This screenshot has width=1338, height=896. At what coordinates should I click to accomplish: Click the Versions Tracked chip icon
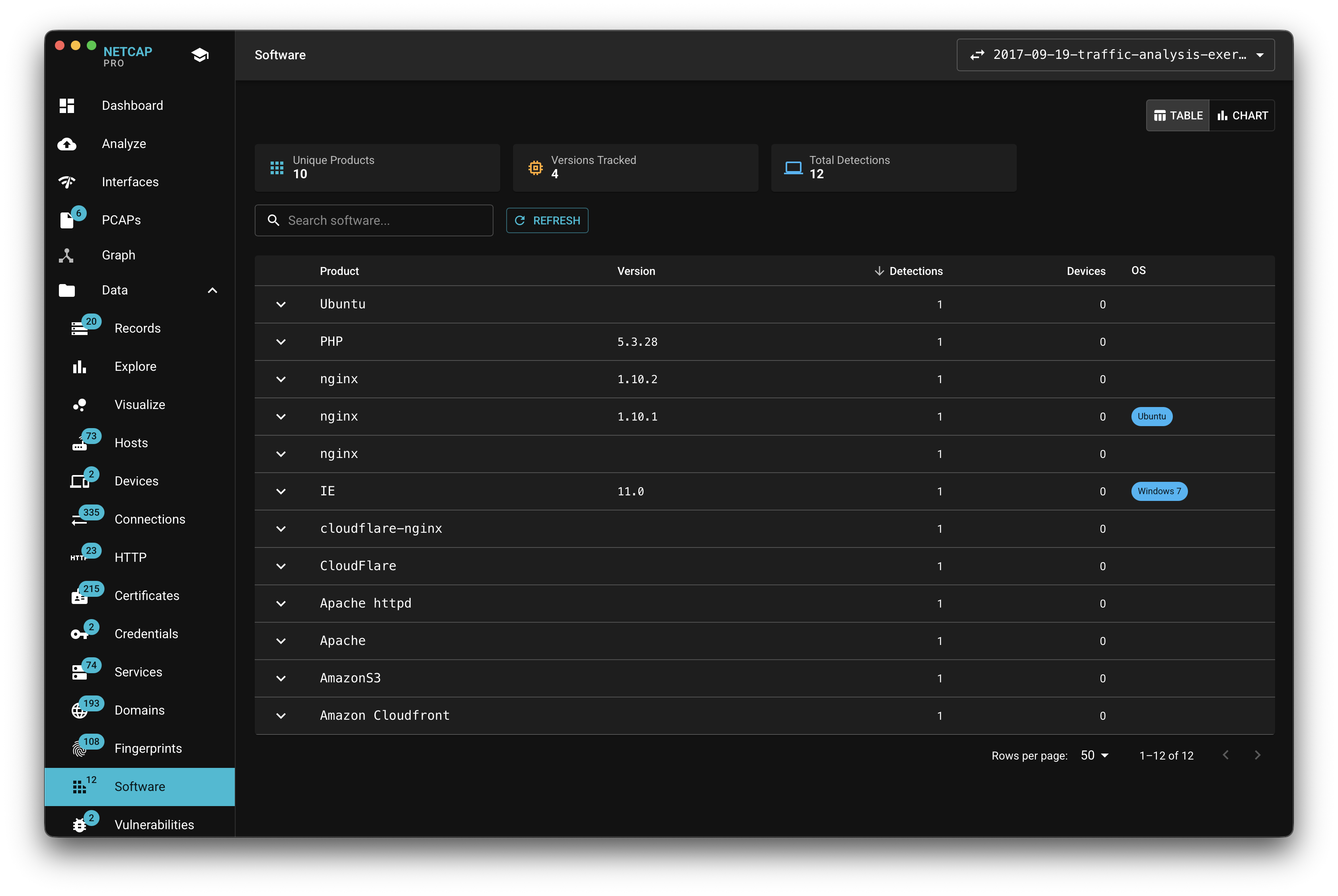coord(535,168)
